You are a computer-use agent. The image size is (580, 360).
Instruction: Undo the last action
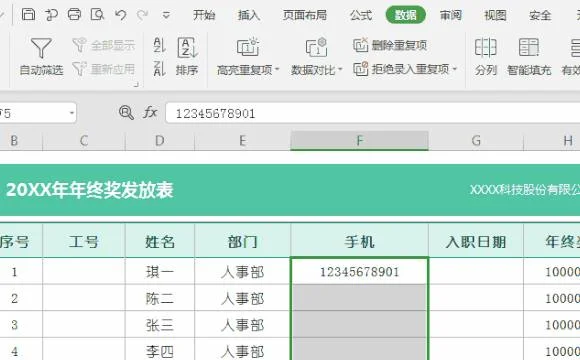[121, 15]
